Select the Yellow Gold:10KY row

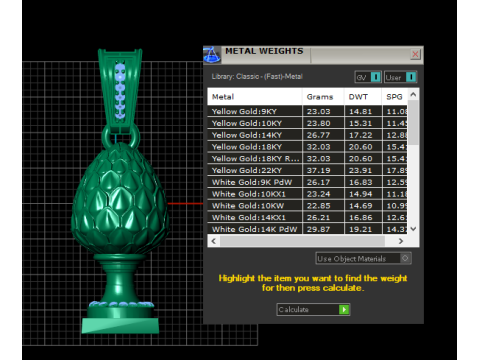pyautogui.click(x=307, y=123)
